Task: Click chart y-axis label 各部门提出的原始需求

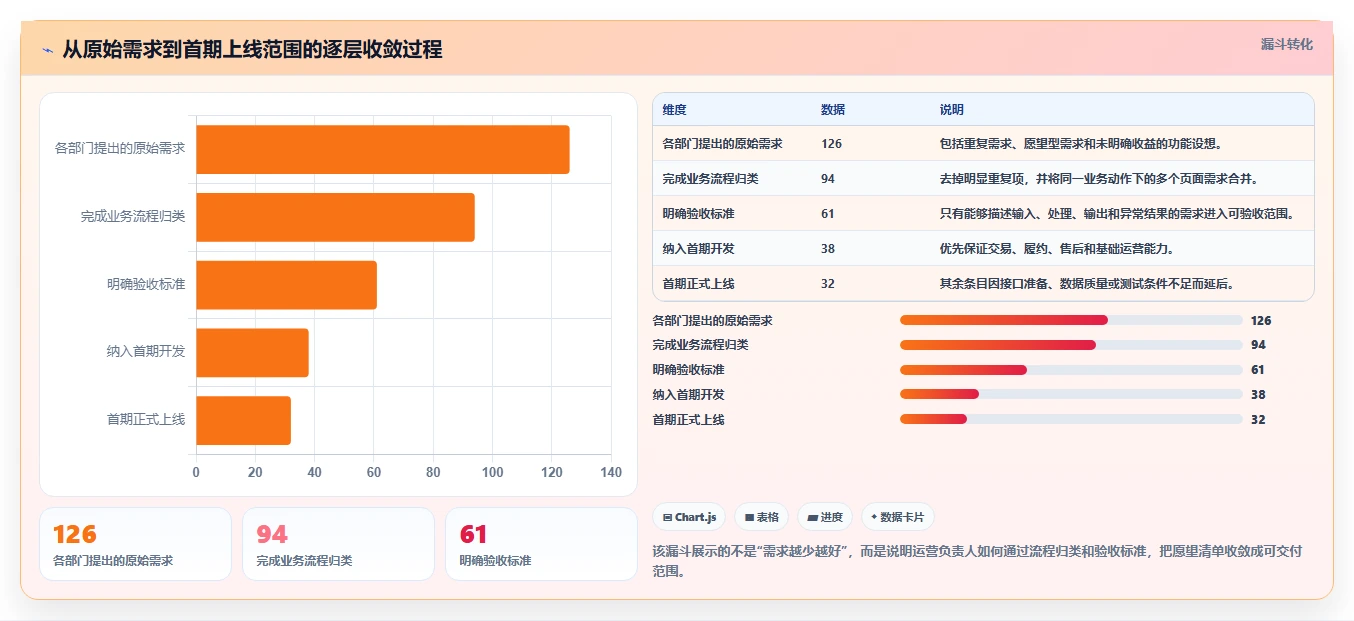Action: click(120, 149)
